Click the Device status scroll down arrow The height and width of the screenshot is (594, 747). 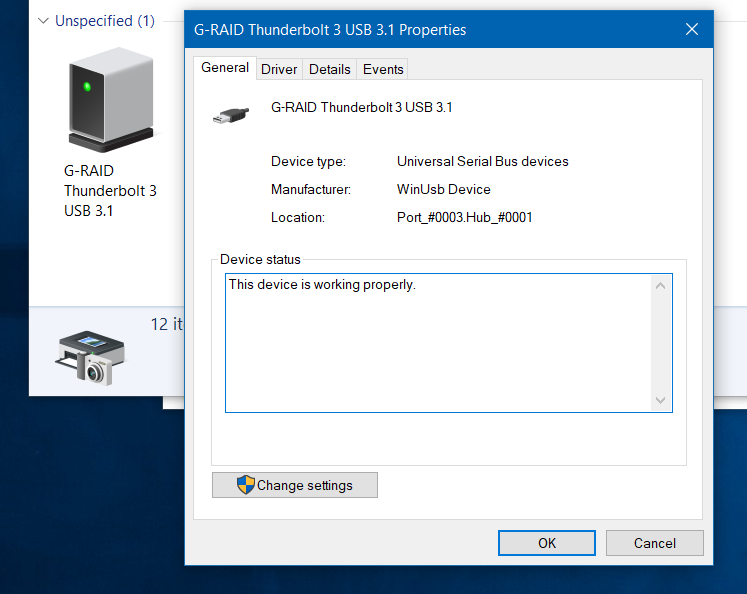[x=660, y=400]
